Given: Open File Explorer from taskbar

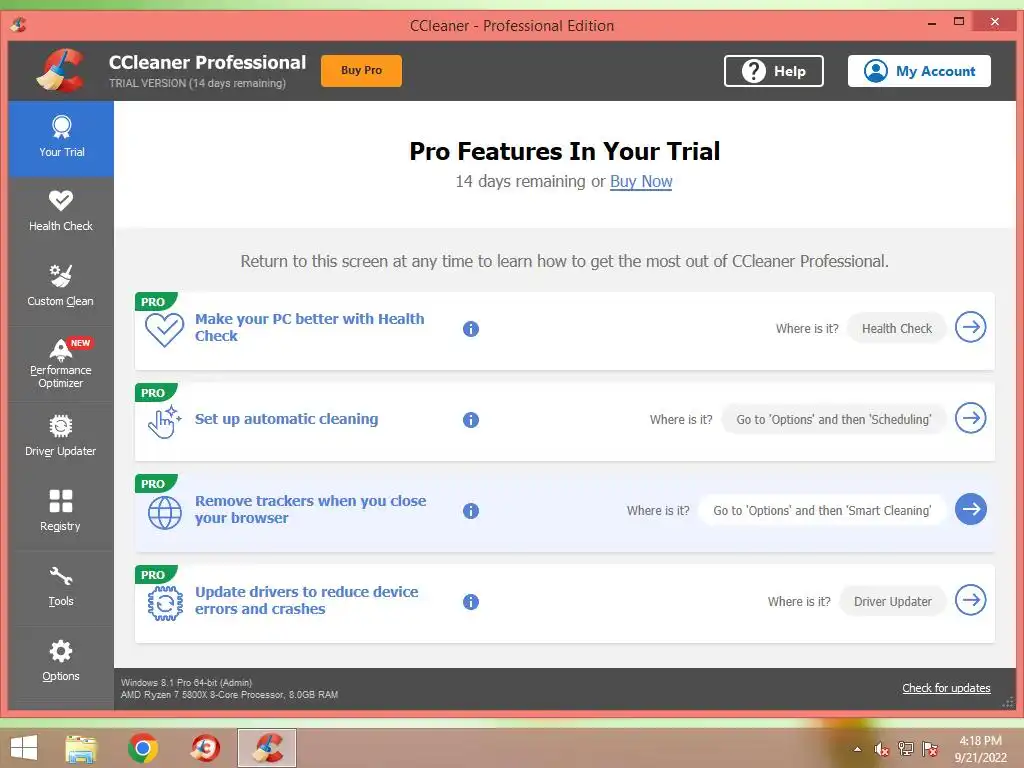Looking at the screenshot, I should 81,748.
